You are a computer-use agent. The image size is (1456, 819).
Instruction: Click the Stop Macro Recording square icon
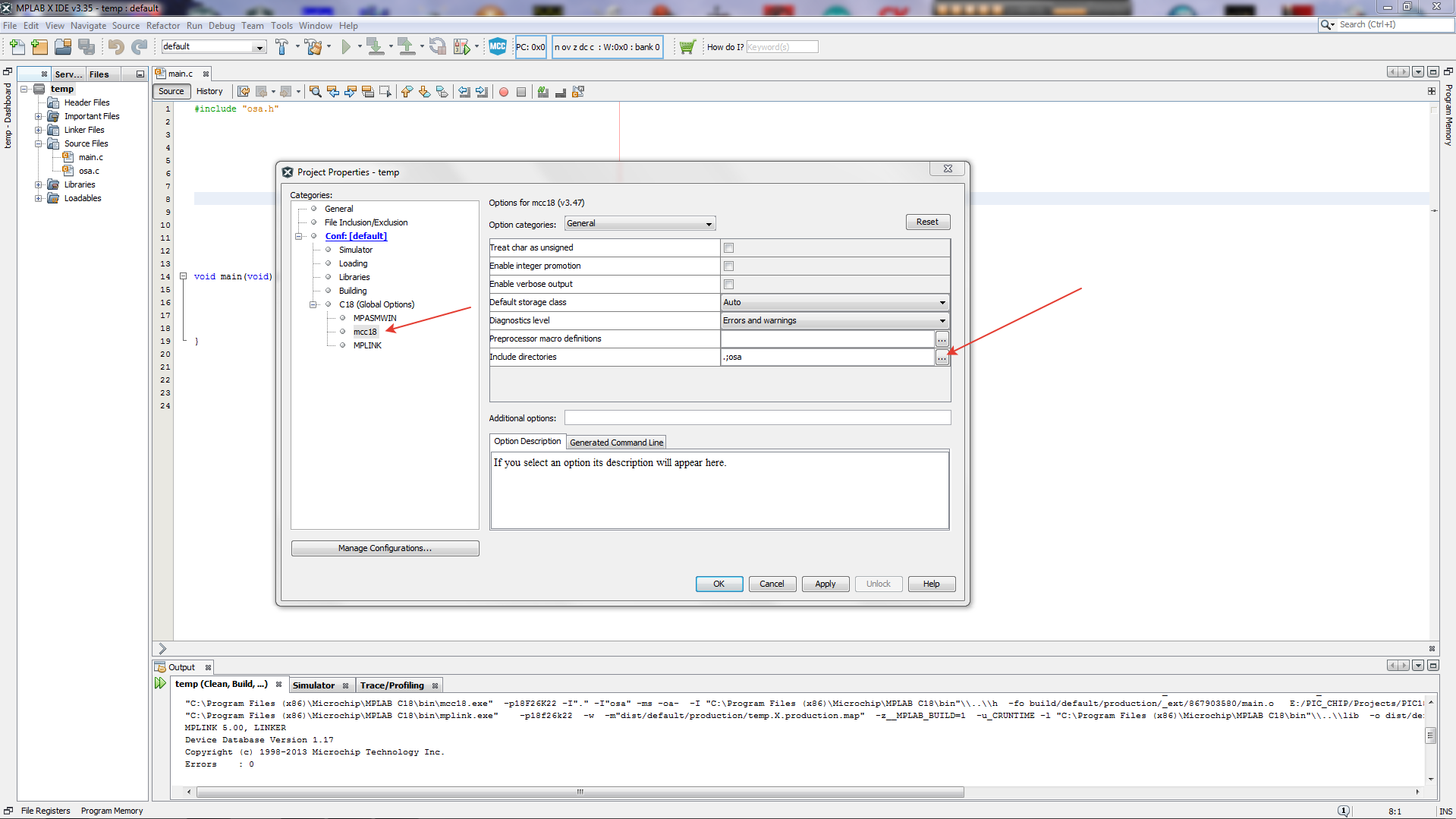521,92
